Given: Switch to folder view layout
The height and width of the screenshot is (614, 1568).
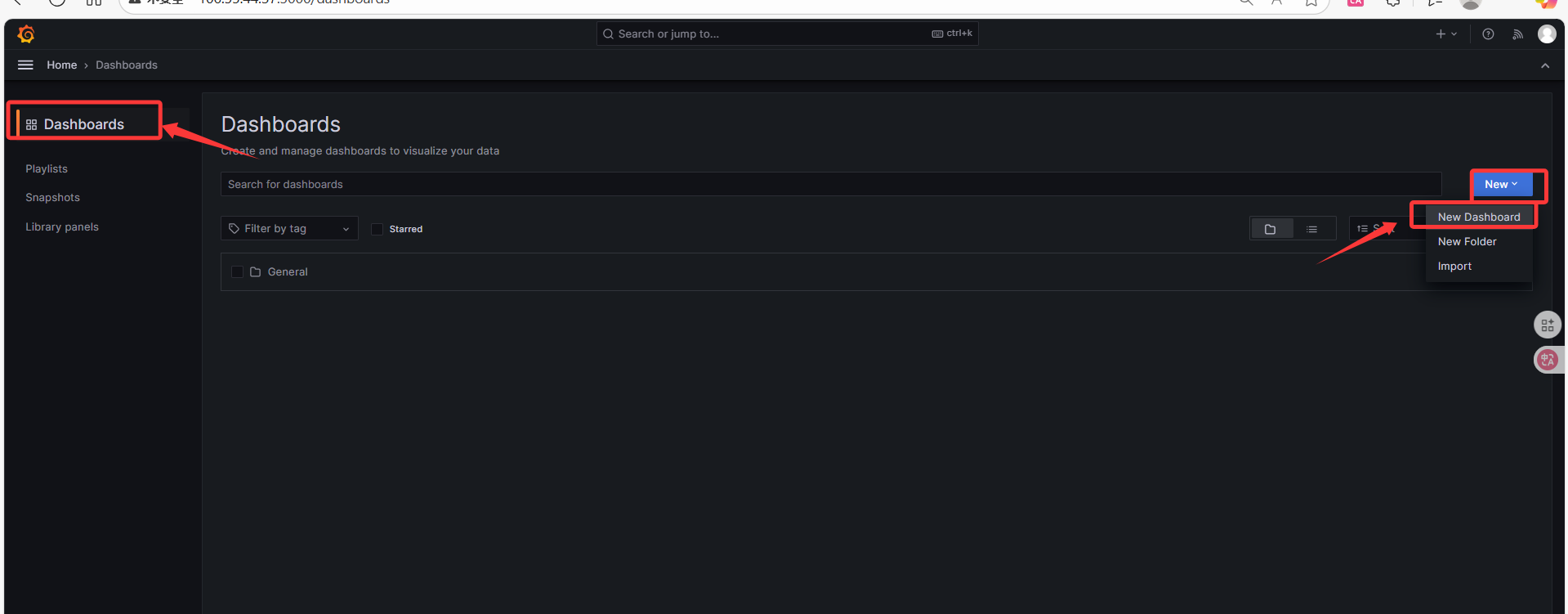Looking at the screenshot, I should click(x=1270, y=229).
